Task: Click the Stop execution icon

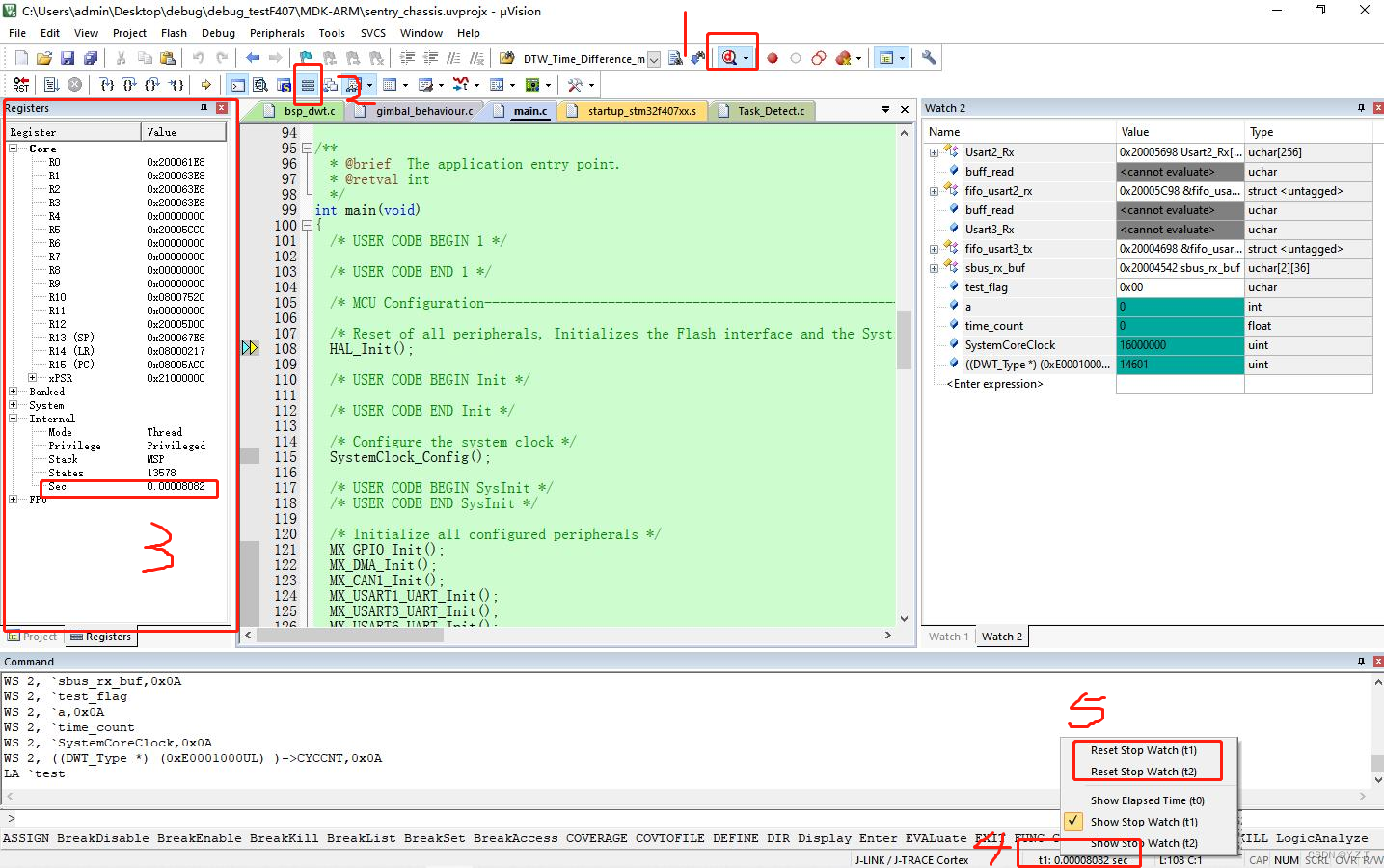Action: 74,85
